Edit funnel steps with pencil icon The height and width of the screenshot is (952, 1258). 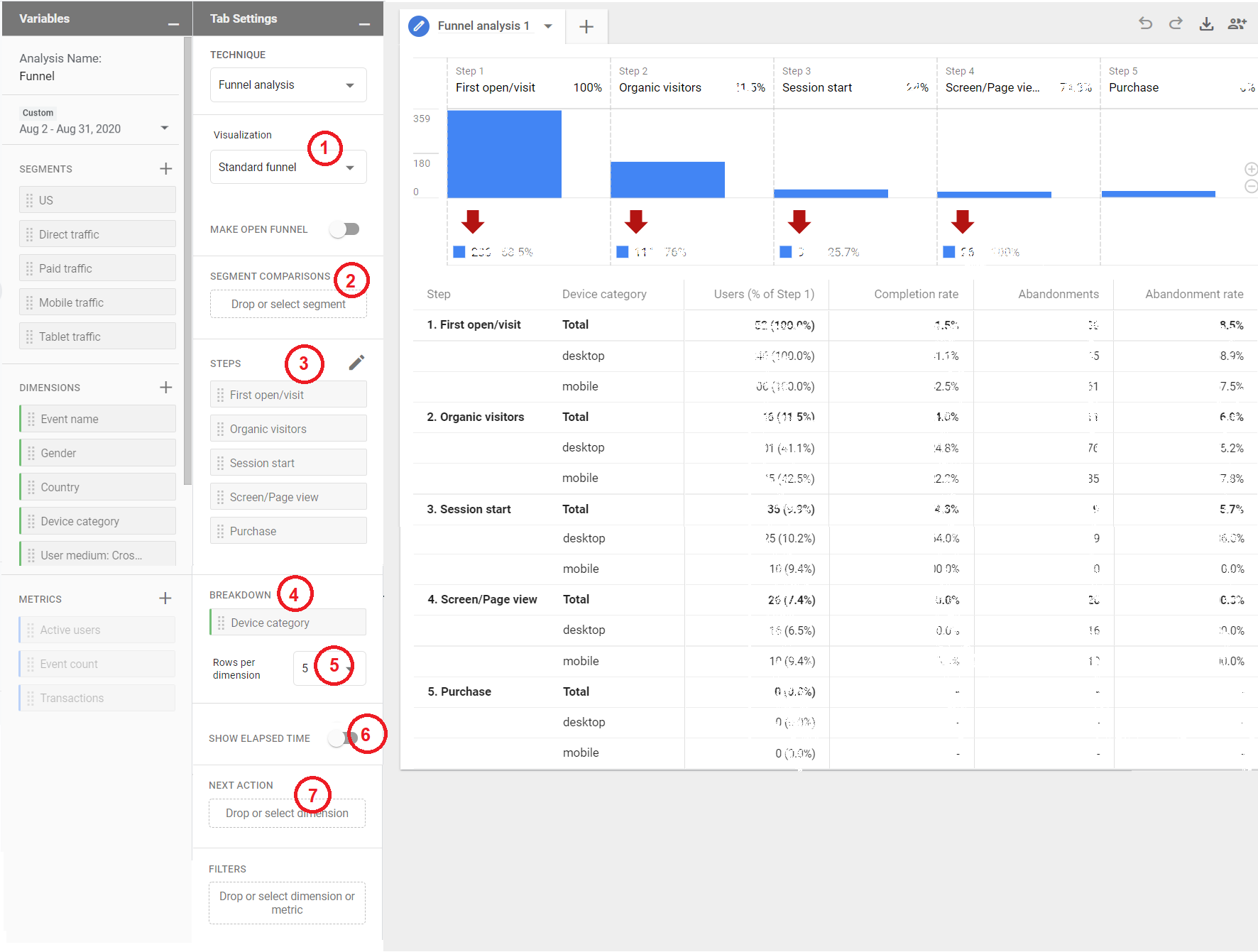coord(356,363)
